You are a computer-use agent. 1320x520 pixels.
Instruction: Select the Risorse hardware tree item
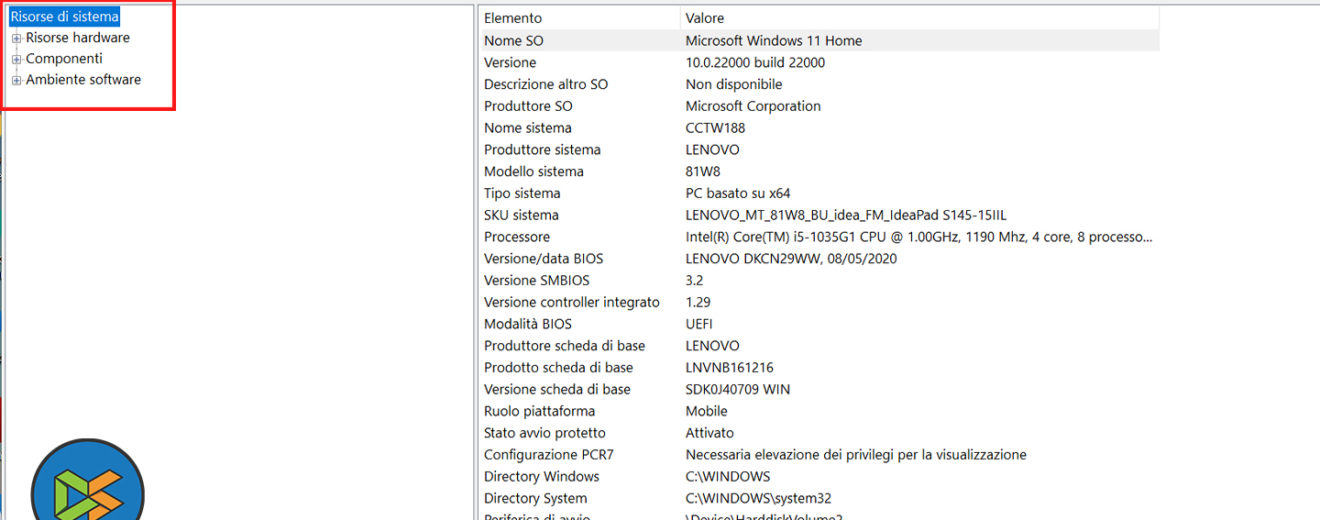tap(78, 38)
